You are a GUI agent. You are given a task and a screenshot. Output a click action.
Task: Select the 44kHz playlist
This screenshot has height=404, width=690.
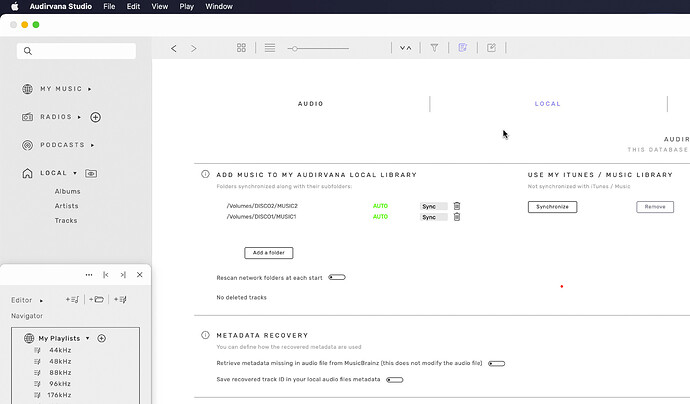pyautogui.click(x=60, y=350)
